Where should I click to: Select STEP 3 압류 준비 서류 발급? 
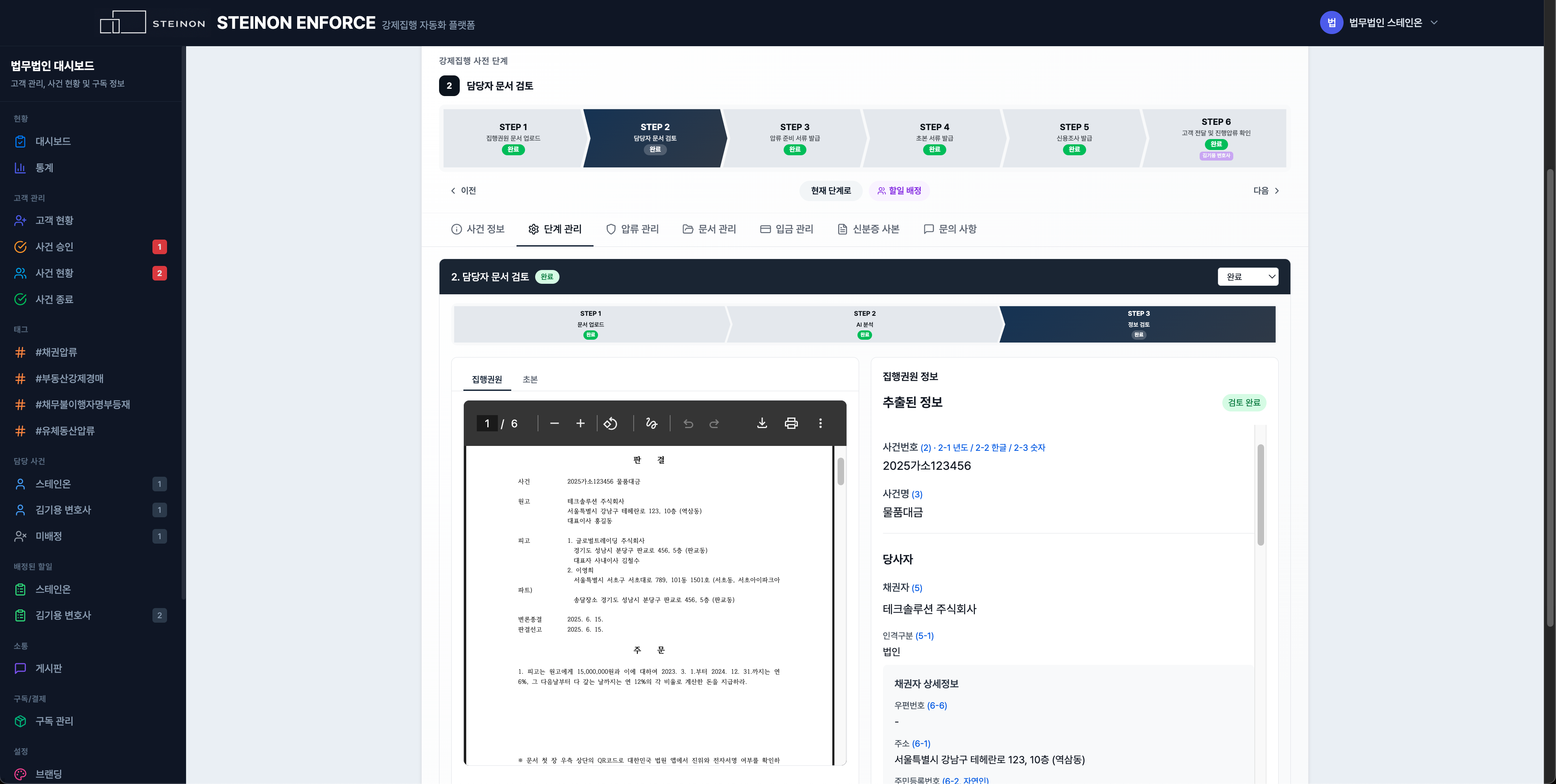[x=794, y=138]
